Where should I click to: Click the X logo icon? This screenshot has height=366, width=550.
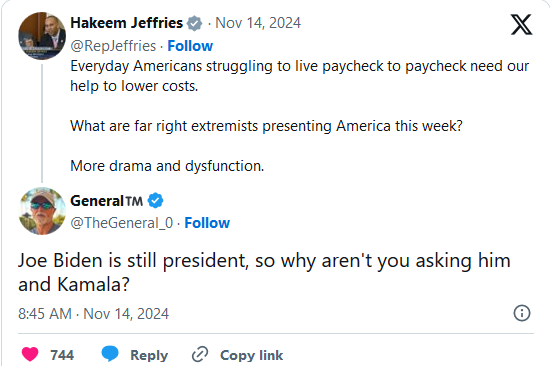(x=521, y=24)
